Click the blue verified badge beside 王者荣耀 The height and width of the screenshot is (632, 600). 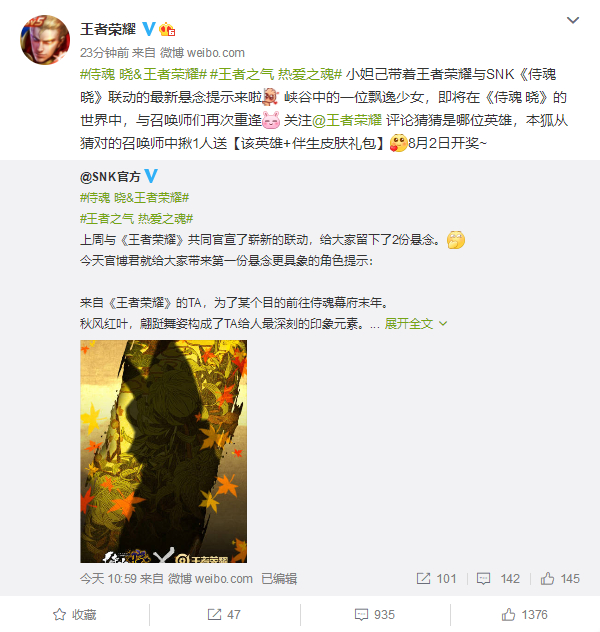[149, 29]
